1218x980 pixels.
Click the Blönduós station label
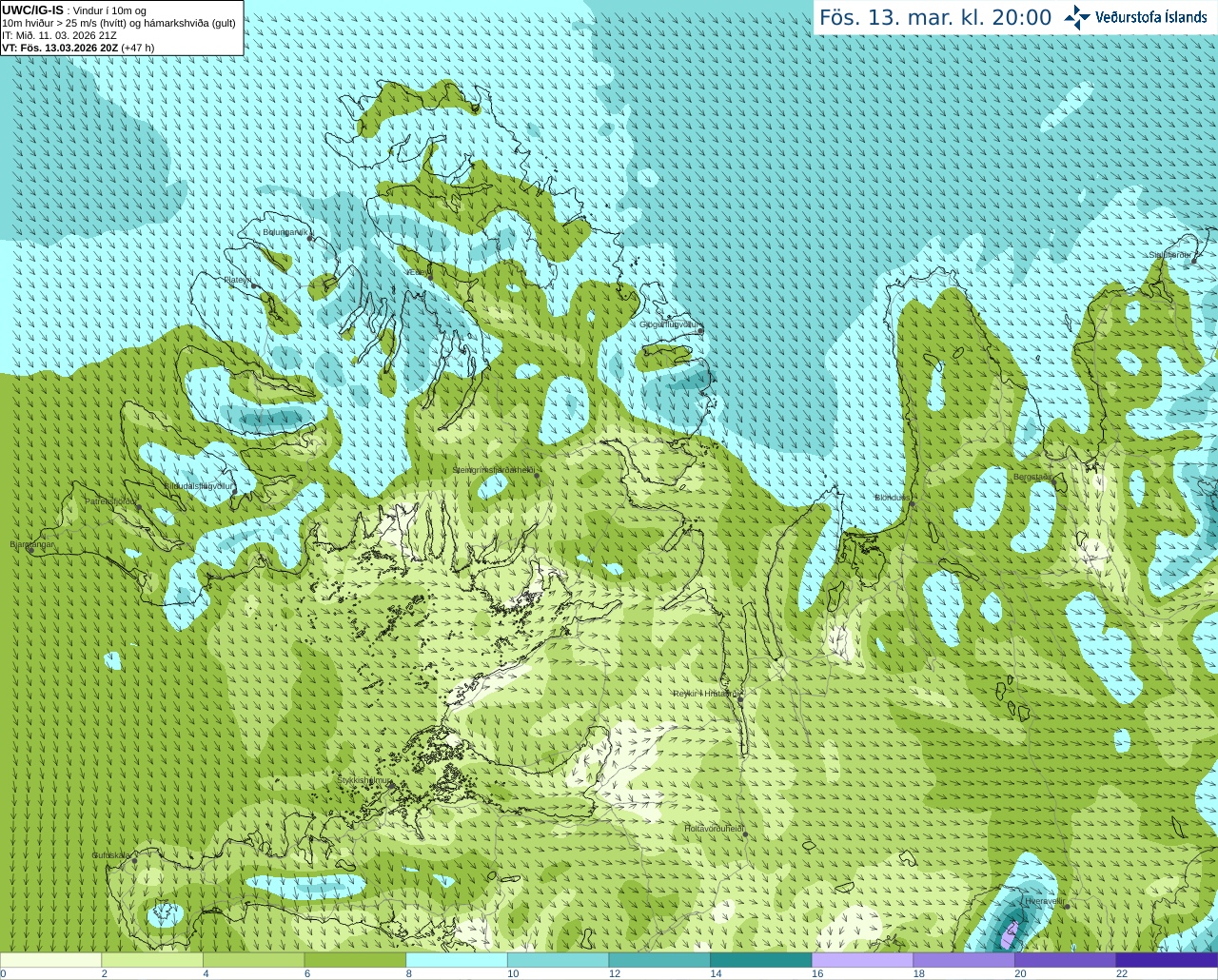pyautogui.click(x=893, y=498)
